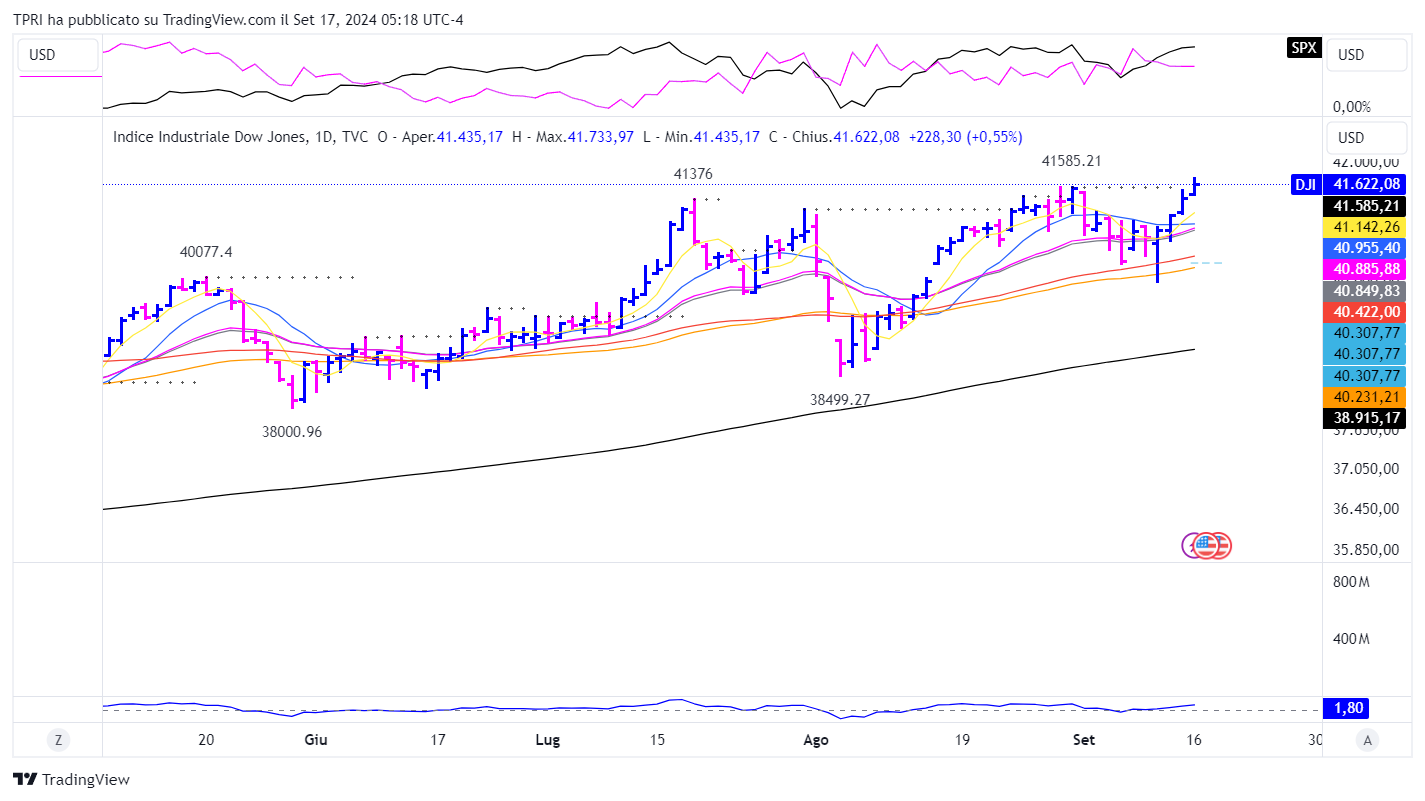Select the Set month label on time axis
Viewport: 1425px width, 801px height.
(x=1084, y=740)
